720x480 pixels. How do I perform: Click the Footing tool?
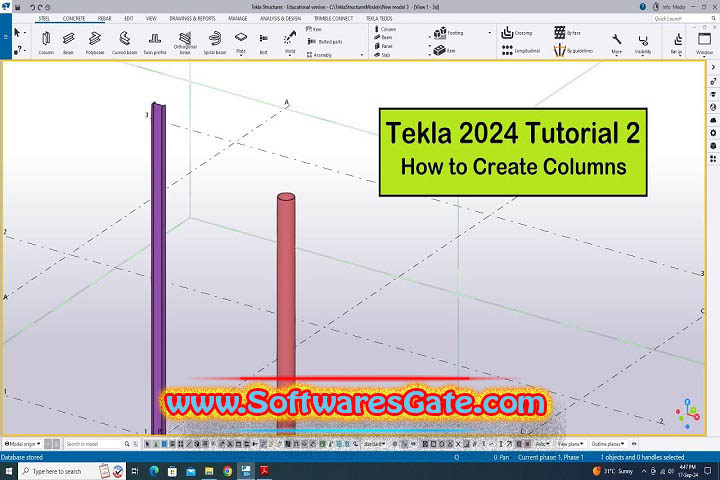tap(449, 33)
